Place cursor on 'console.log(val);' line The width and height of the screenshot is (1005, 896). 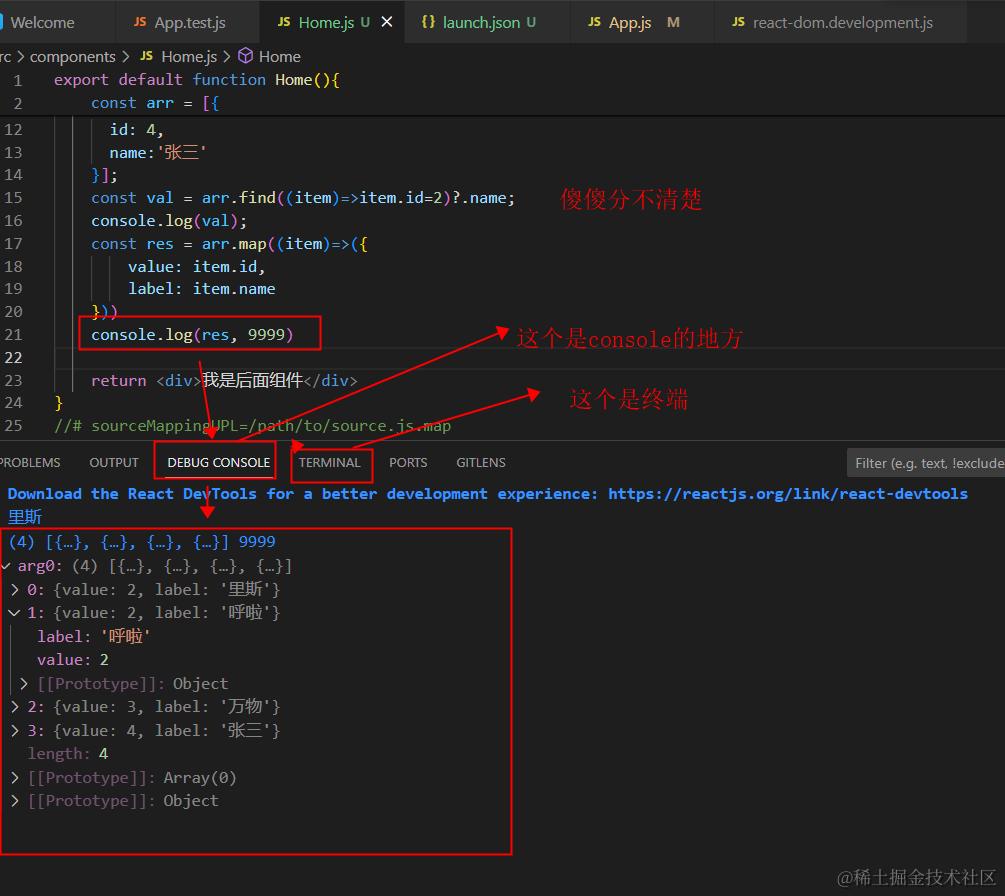point(169,220)
